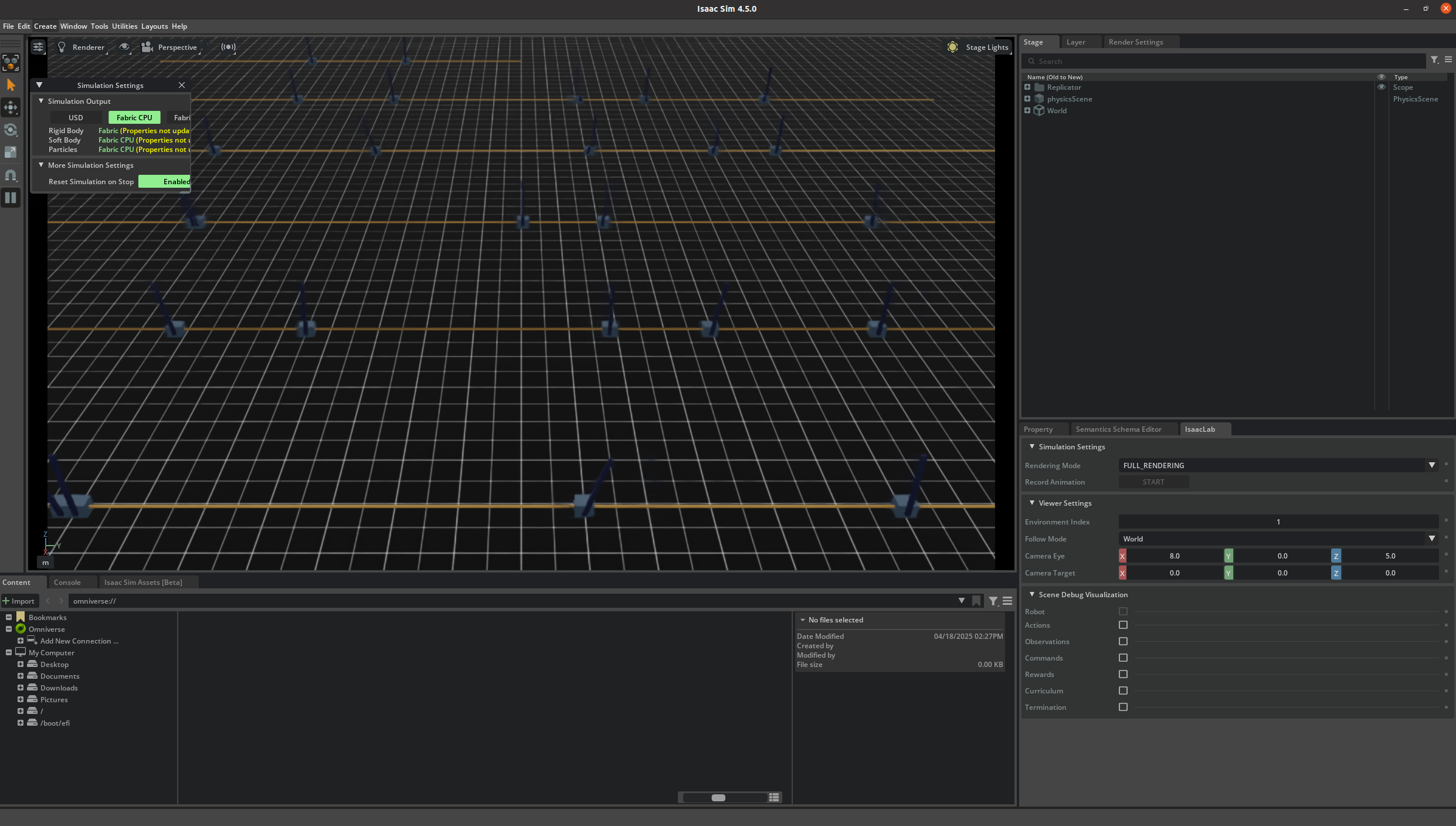Click the START record animation button

(1153, 482)
